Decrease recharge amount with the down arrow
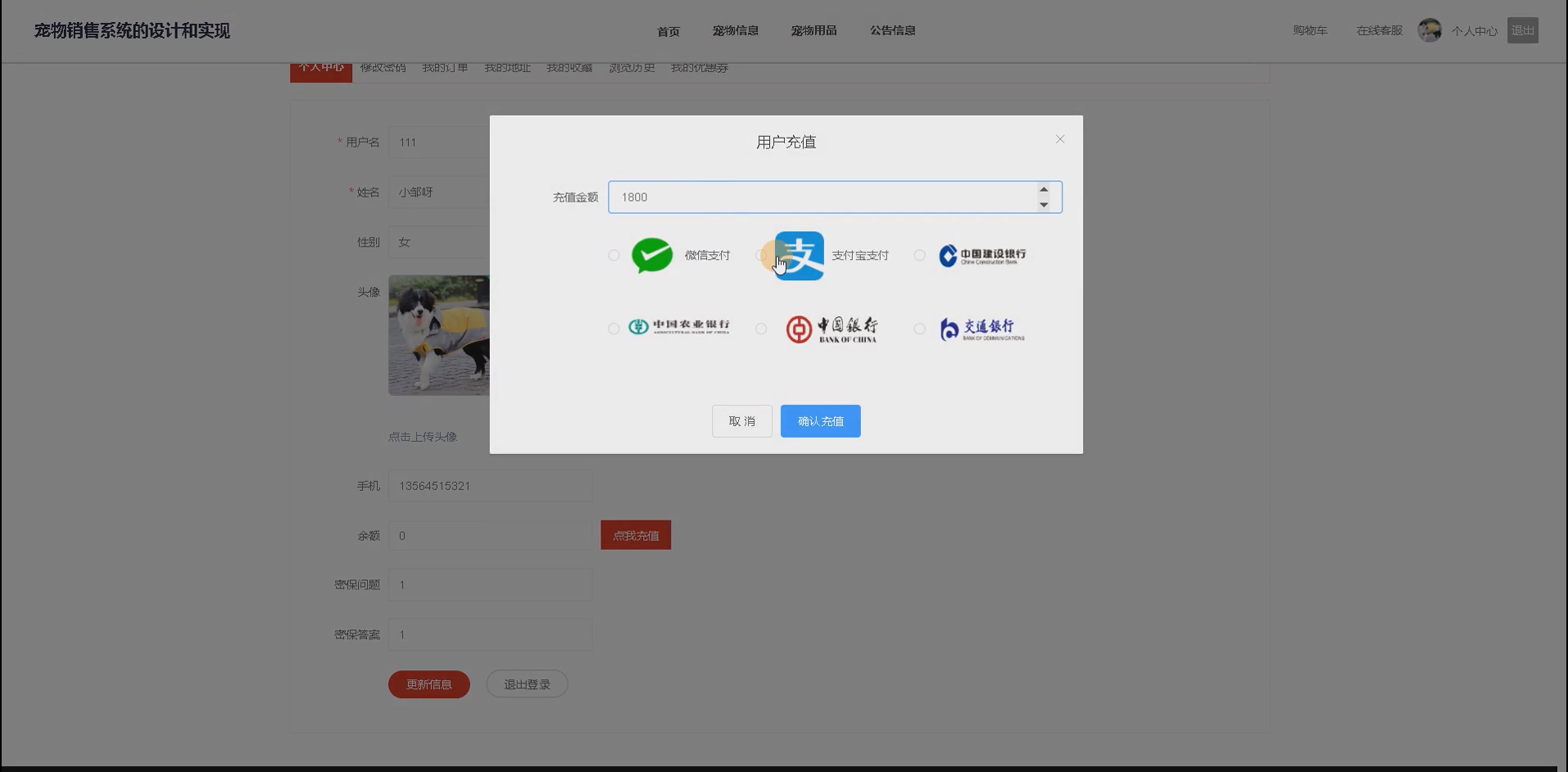 (1044, 205)
